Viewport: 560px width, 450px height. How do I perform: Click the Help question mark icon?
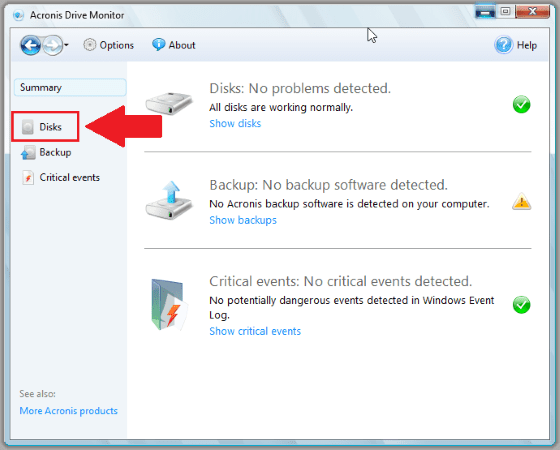coord(504,45)
